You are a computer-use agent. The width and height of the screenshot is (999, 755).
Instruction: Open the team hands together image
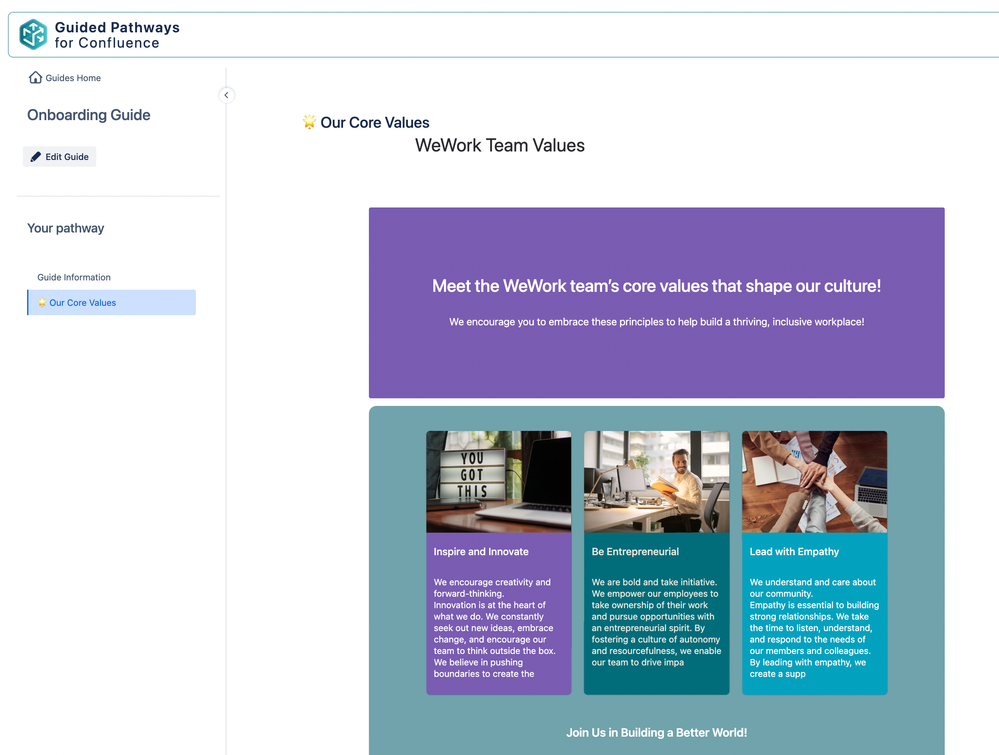tap(815, 482)
